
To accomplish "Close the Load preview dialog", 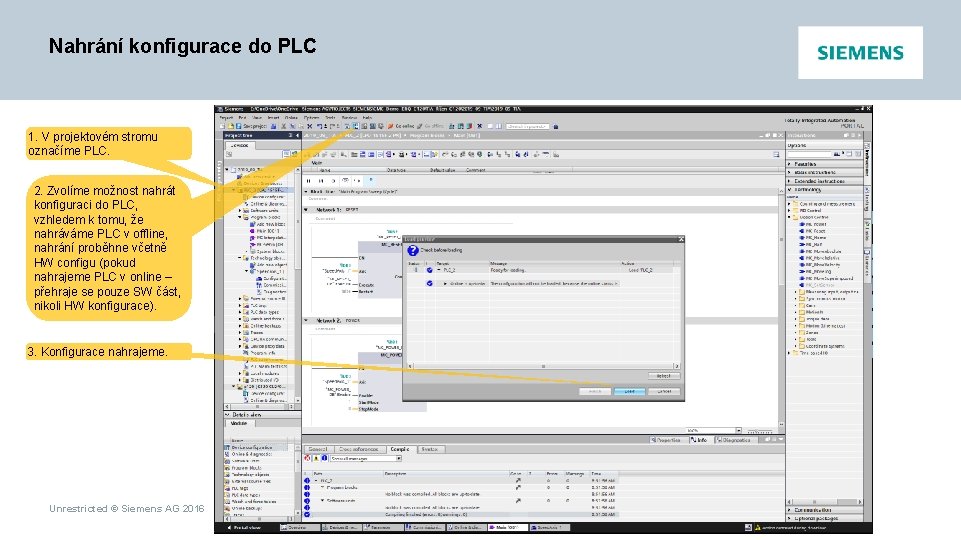I will point(680,239).
